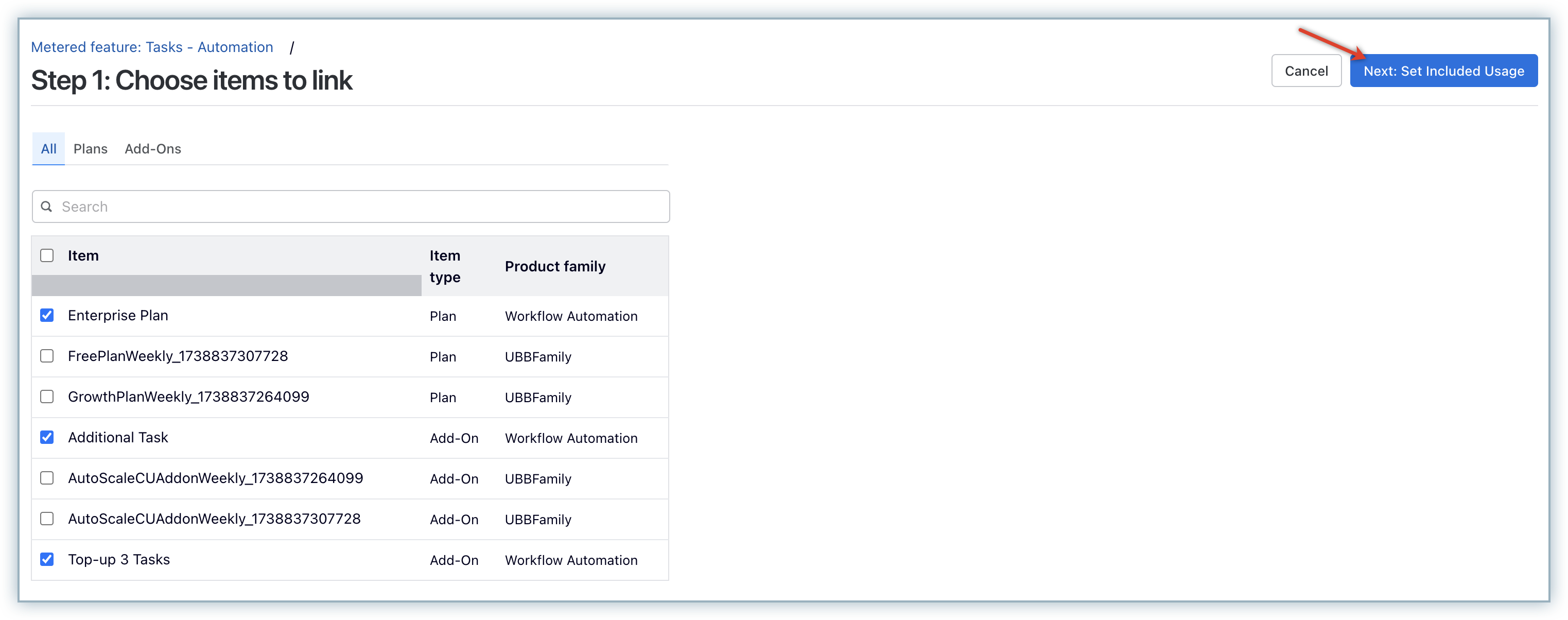
Task: Select the All tab
Action: point(49,149)
